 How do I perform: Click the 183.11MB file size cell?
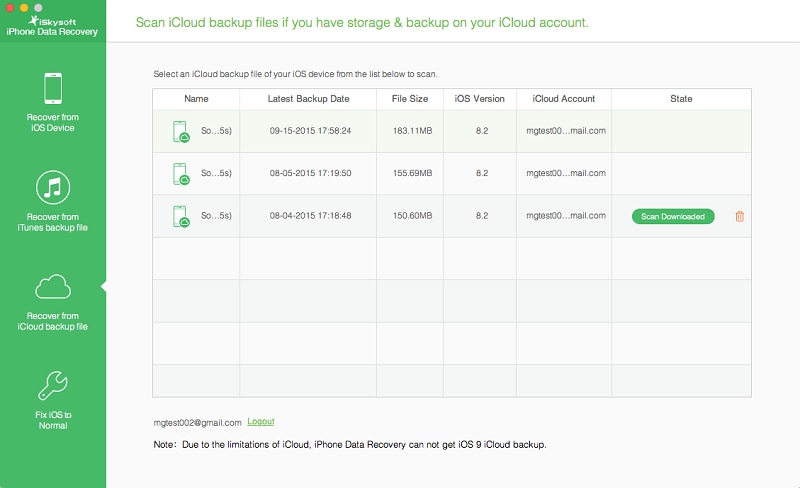tap(412, 131)
